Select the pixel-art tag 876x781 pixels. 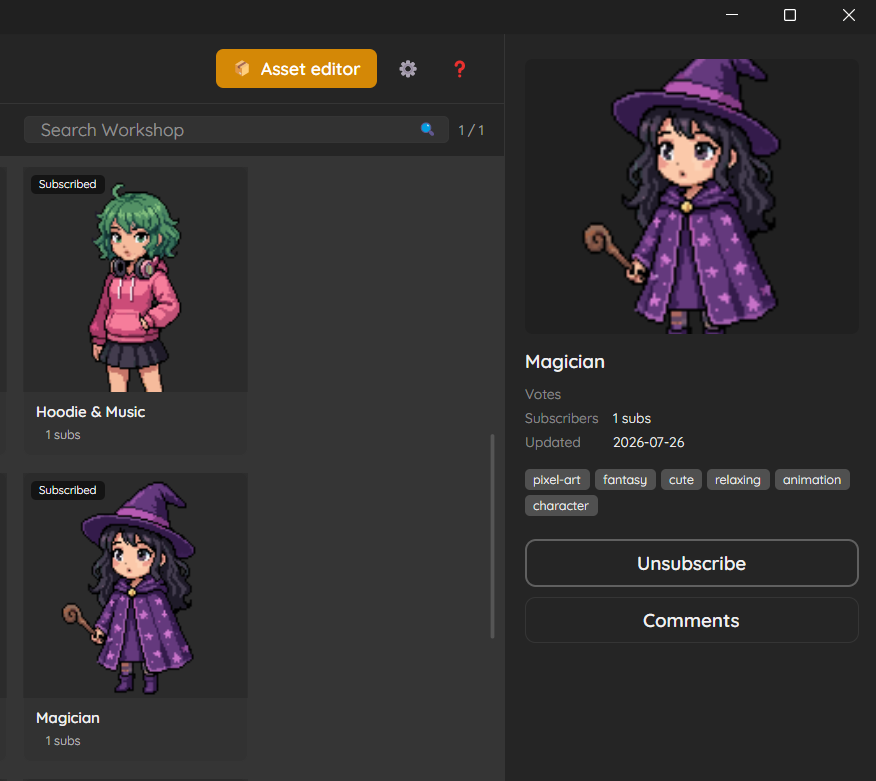(x=557, y=479)
